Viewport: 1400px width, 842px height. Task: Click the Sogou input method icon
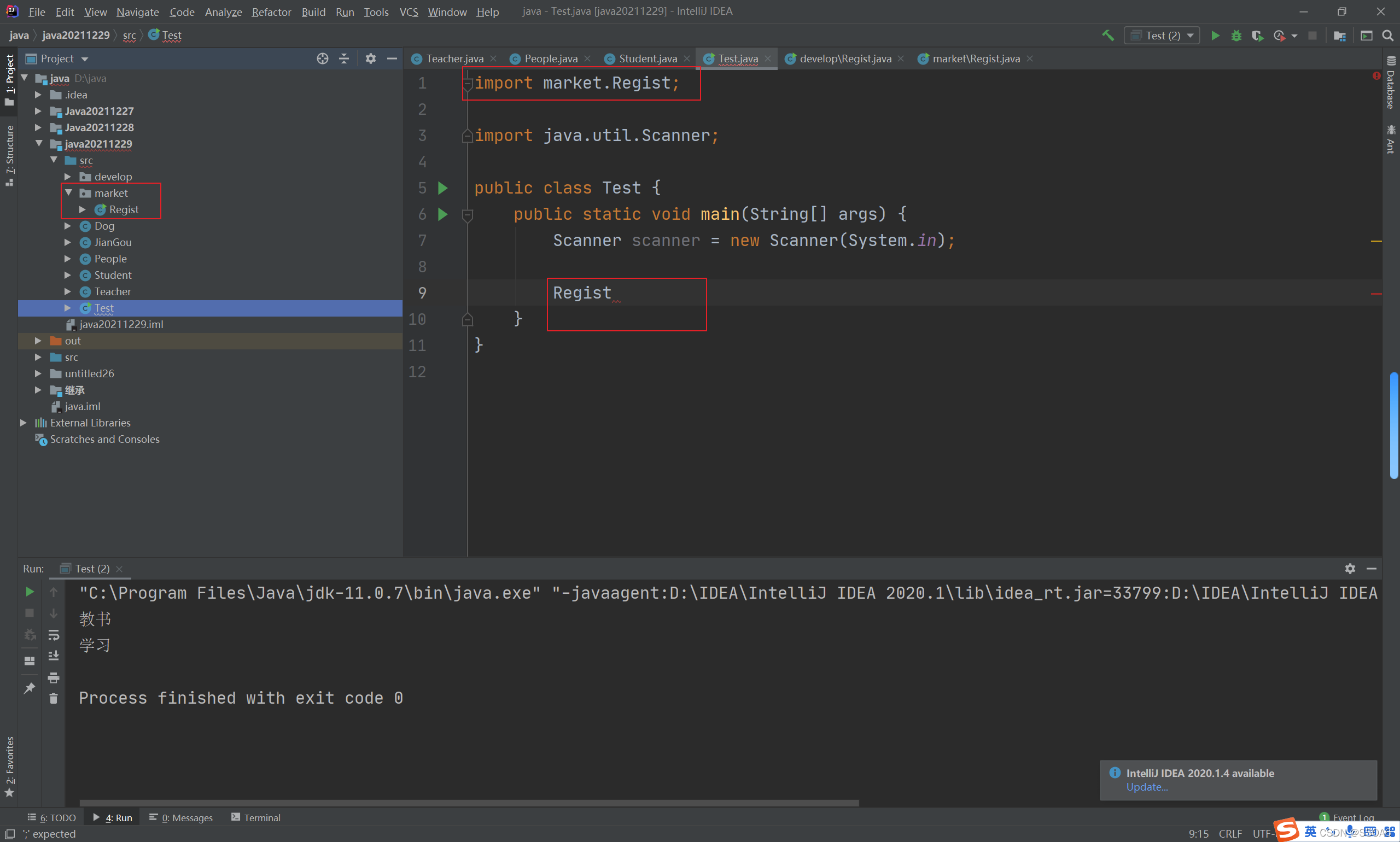[1286, 830]
